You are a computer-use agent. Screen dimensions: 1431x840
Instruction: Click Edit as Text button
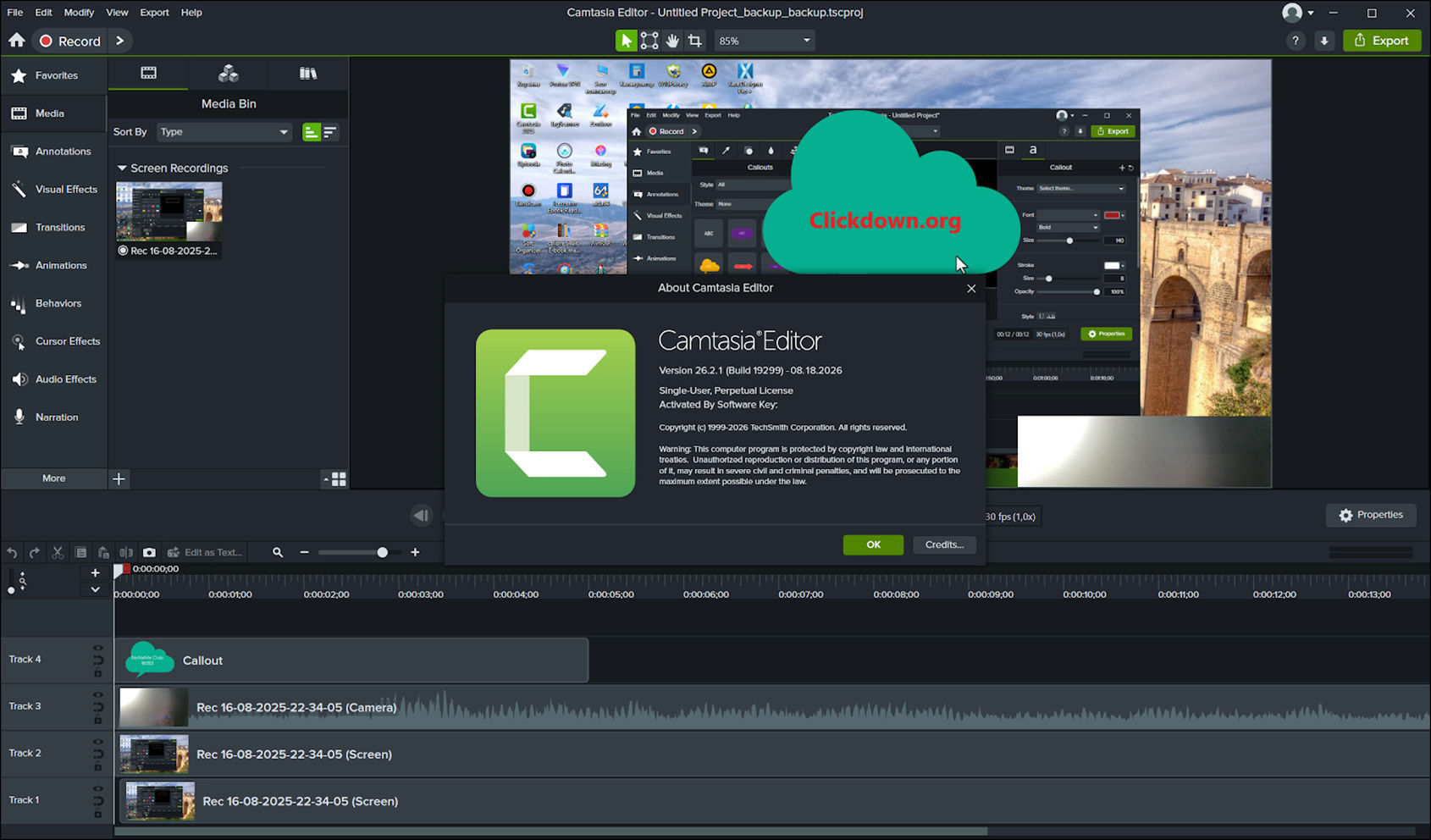point(205,553)
